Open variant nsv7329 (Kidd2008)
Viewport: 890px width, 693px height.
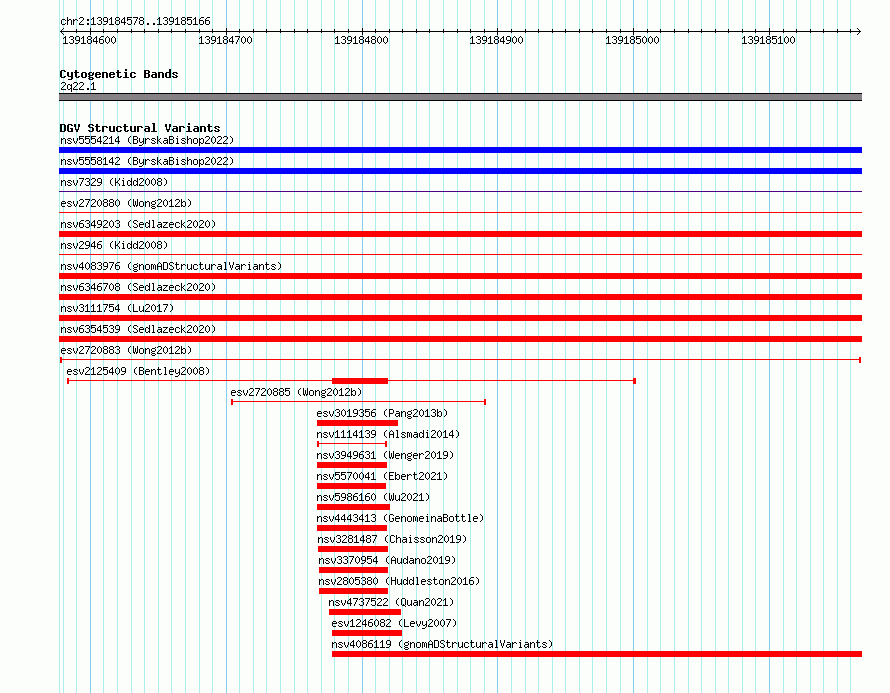114,182
